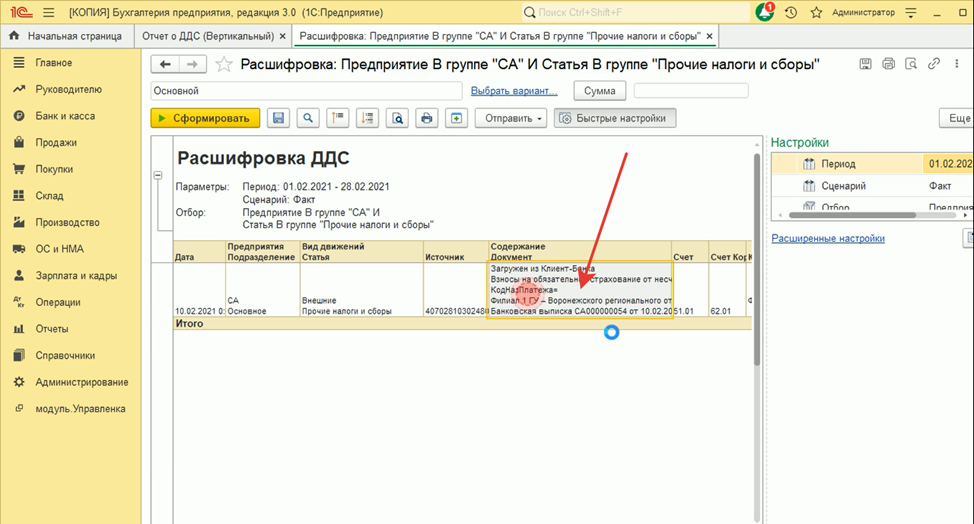Select the Расшифровка report tab
Screen dimensions: 974x524
click(x=500, y=36)
